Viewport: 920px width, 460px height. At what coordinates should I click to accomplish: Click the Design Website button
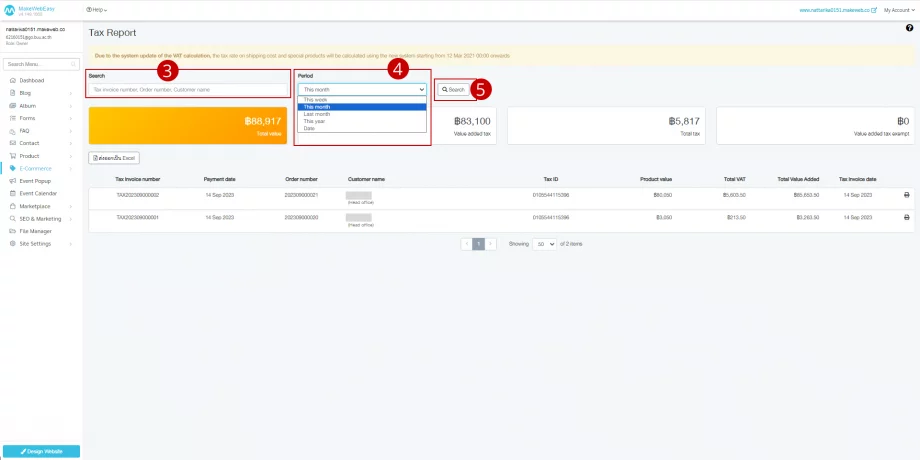[41, 451]
